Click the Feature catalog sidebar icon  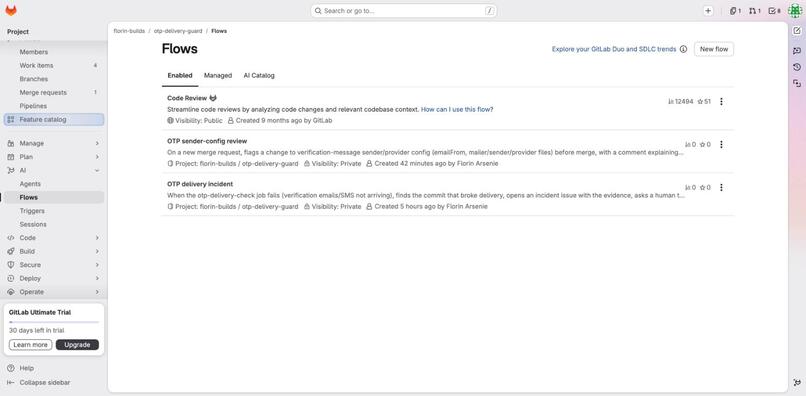click(x=11, y=119)
